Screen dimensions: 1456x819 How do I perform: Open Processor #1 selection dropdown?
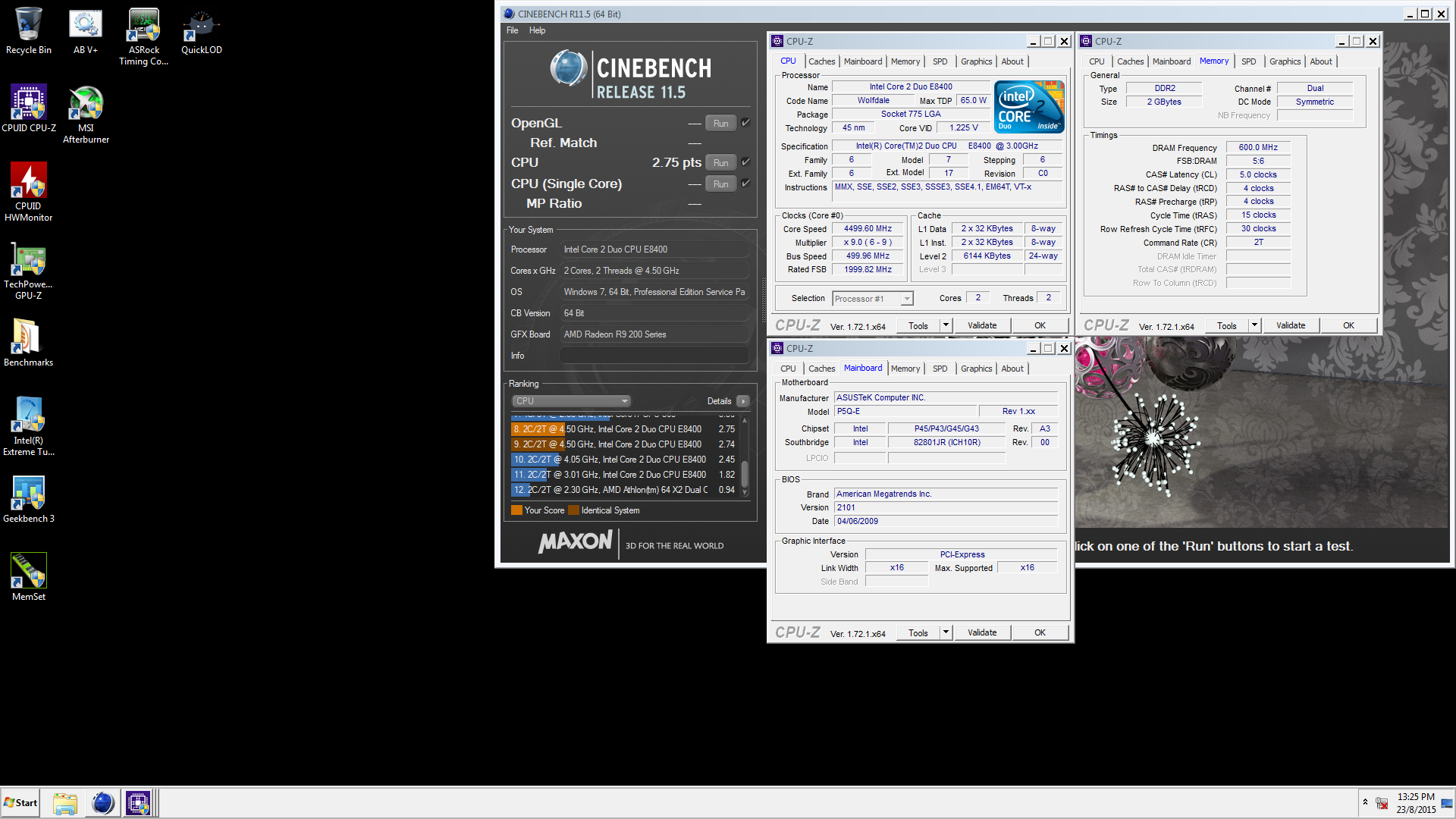[x=872, y=299]
